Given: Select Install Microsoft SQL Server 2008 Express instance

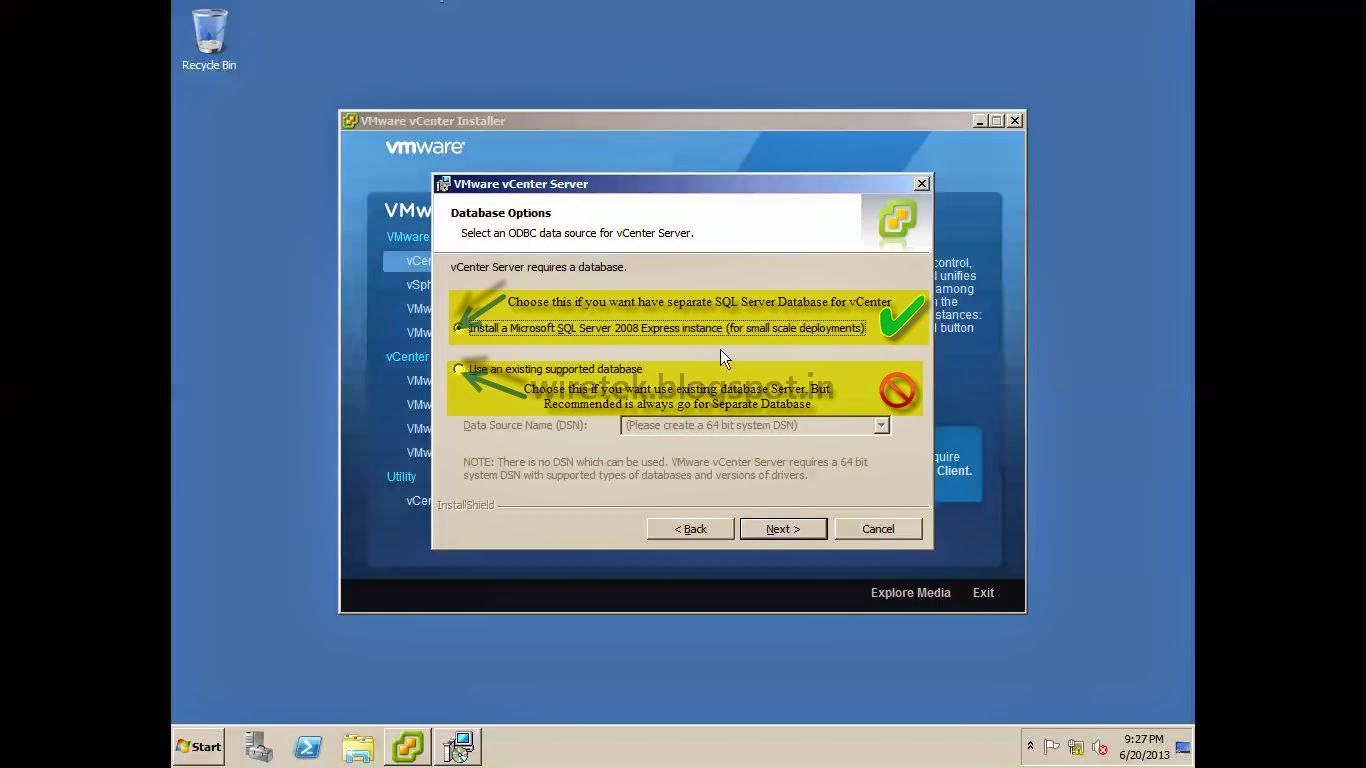Looking at the screenshot, I should coord(459,328).
